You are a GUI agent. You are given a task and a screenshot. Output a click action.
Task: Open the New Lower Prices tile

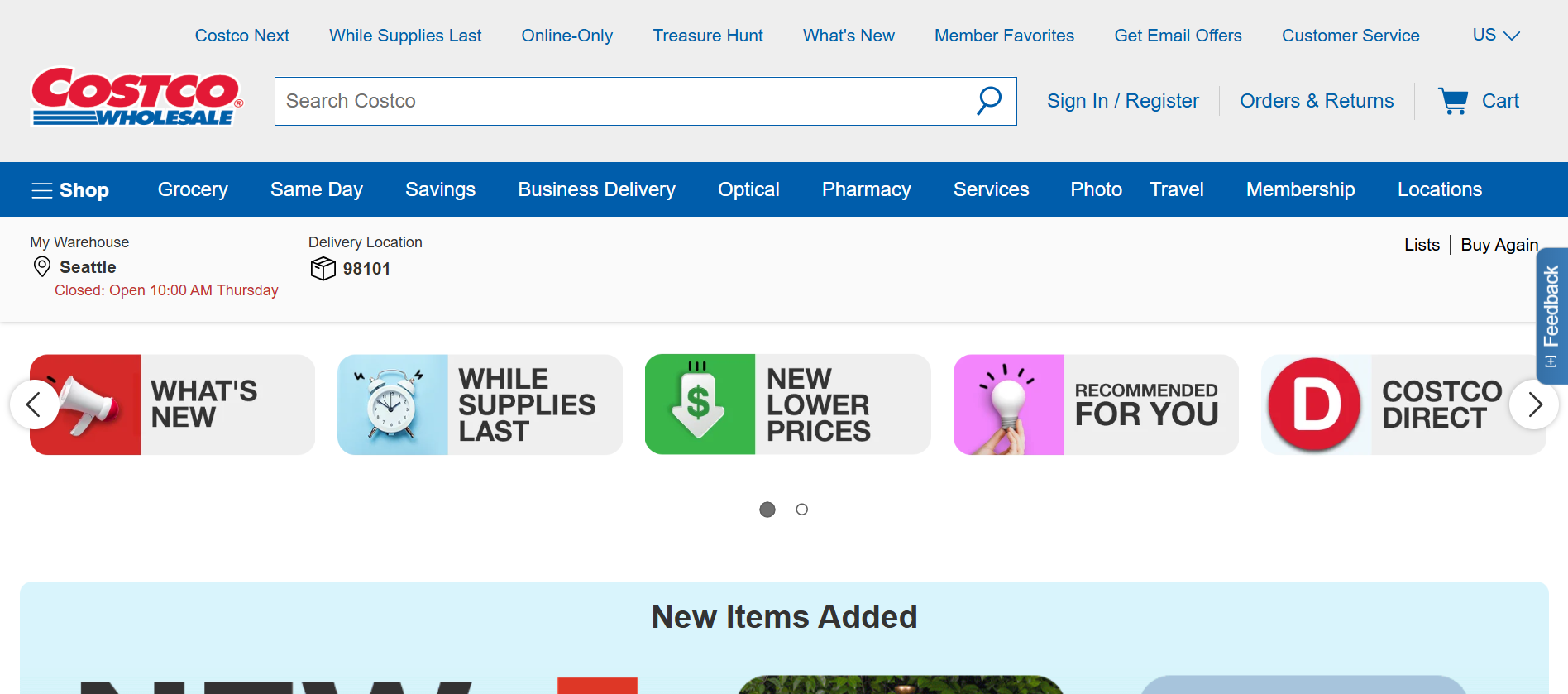point(787,404)
